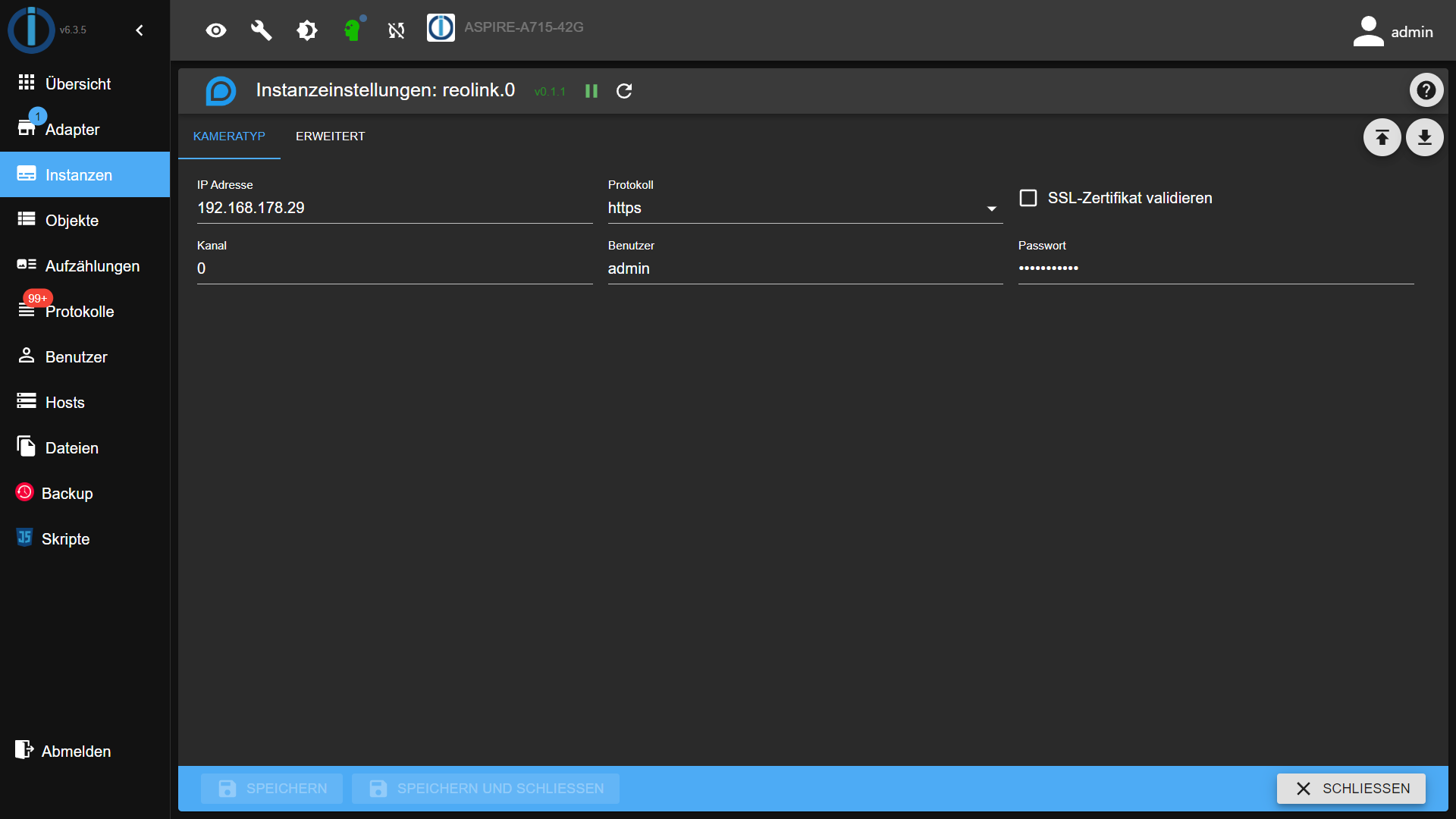Open Hosts page in sidebar

[x=85, y=402]
